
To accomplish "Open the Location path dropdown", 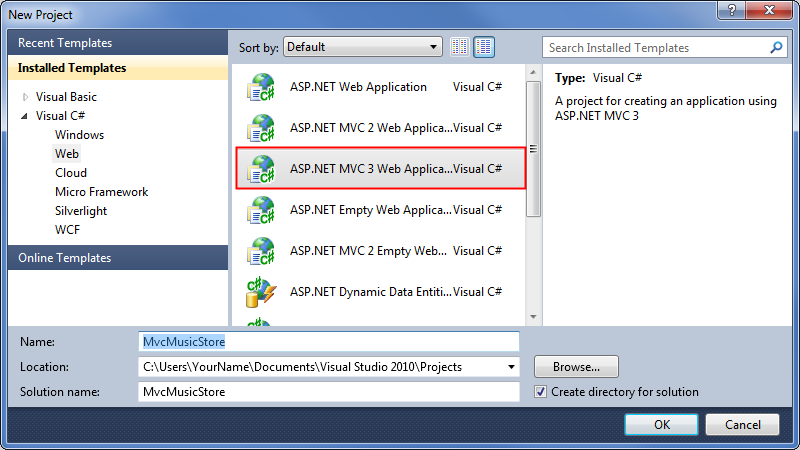I will click(x=512, y=367).
